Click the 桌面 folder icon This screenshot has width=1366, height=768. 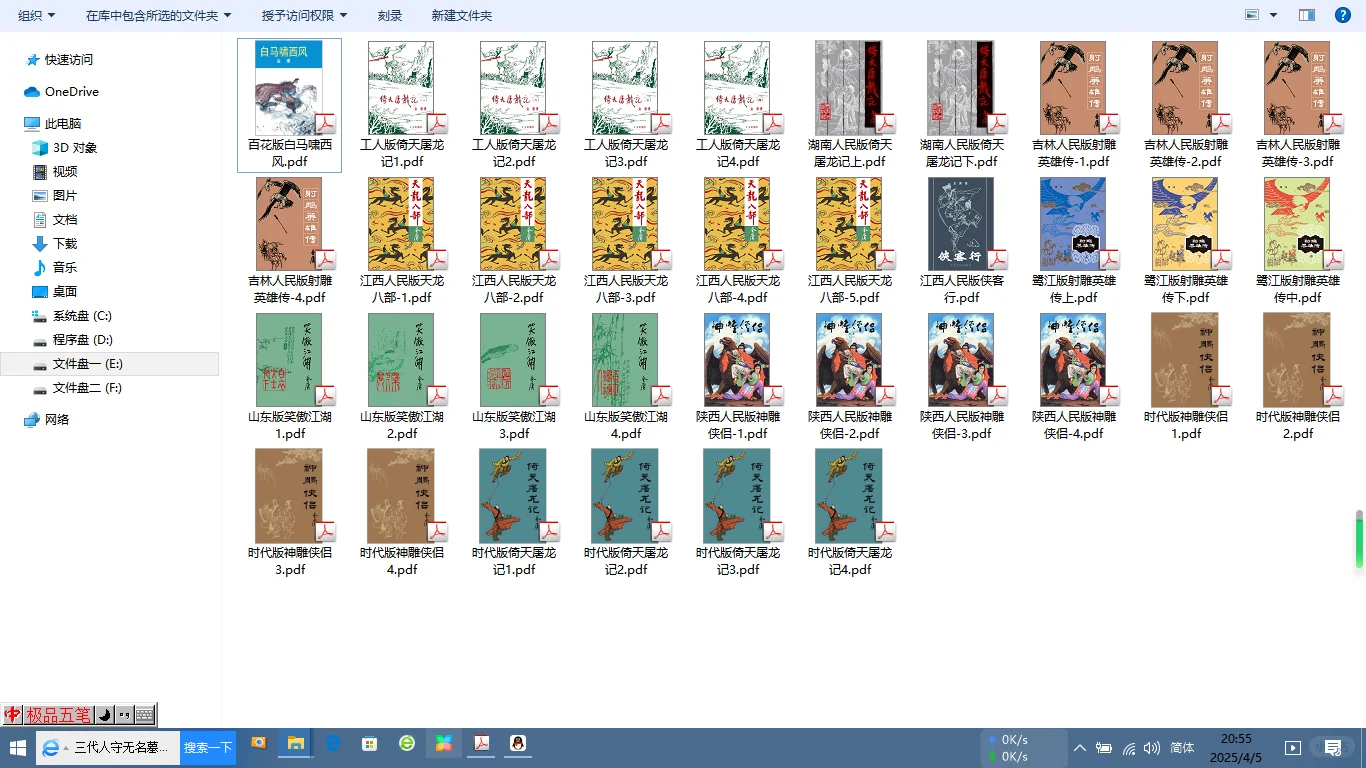coord(40,292)
